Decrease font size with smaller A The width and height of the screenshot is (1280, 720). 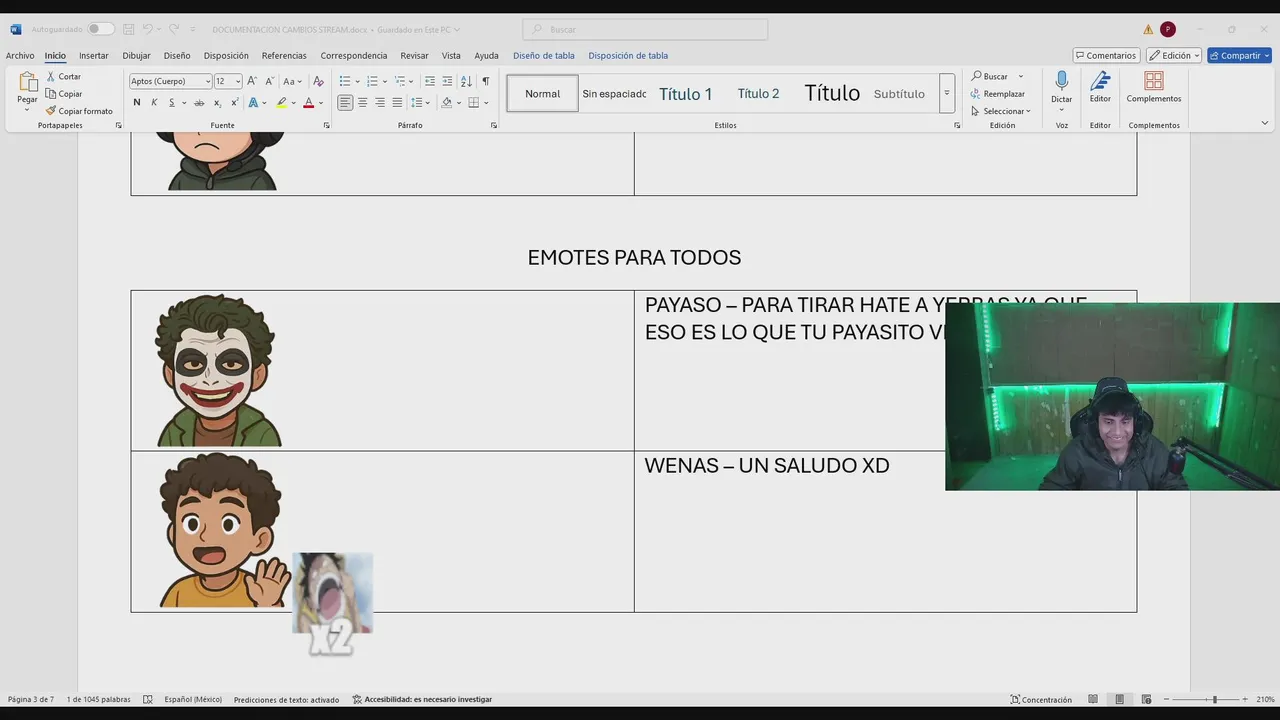pos(269,81)
